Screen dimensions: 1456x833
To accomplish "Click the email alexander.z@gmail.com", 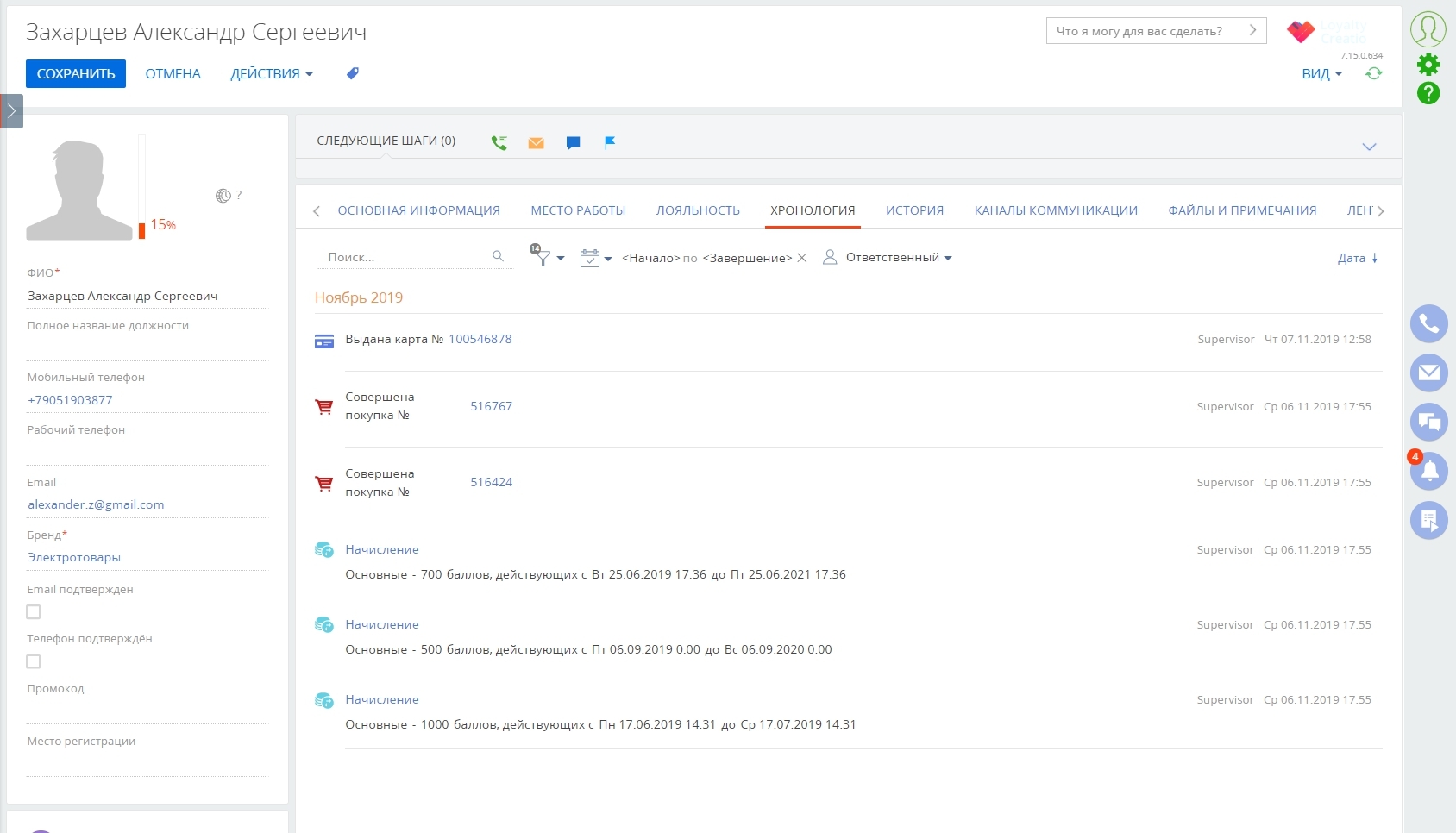I will [96, 504].
